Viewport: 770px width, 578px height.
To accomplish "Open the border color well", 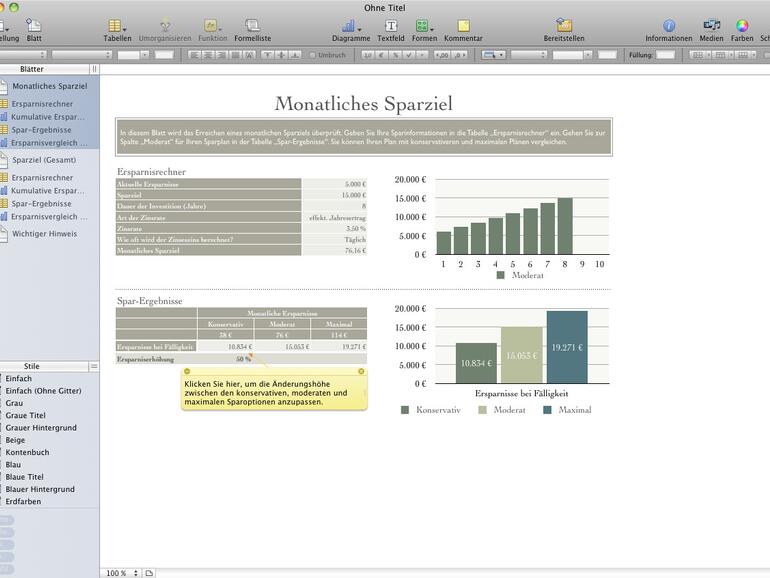I will (607, 55).
